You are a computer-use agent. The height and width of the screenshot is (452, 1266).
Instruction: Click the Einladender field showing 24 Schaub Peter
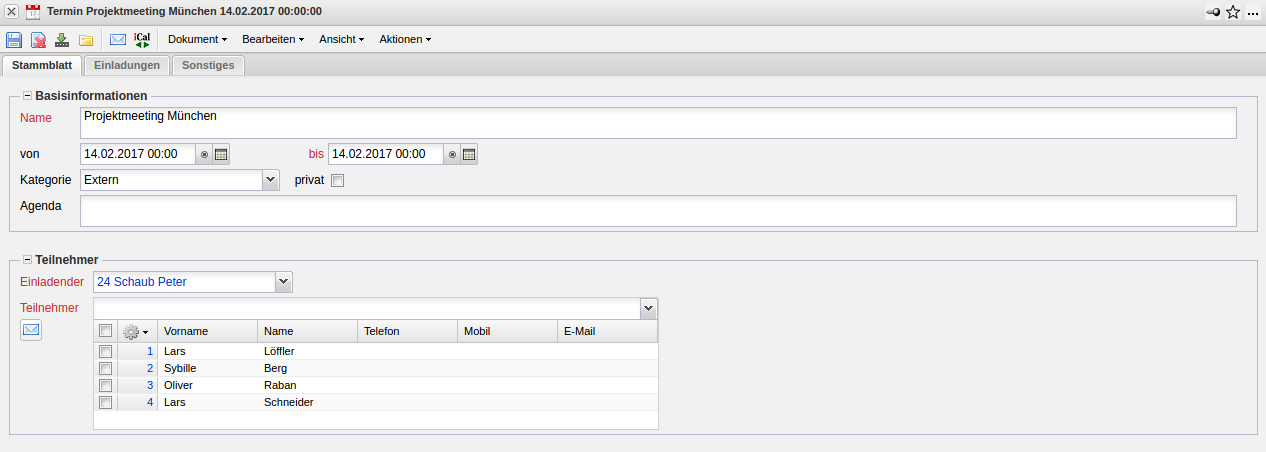click(184, 282)
